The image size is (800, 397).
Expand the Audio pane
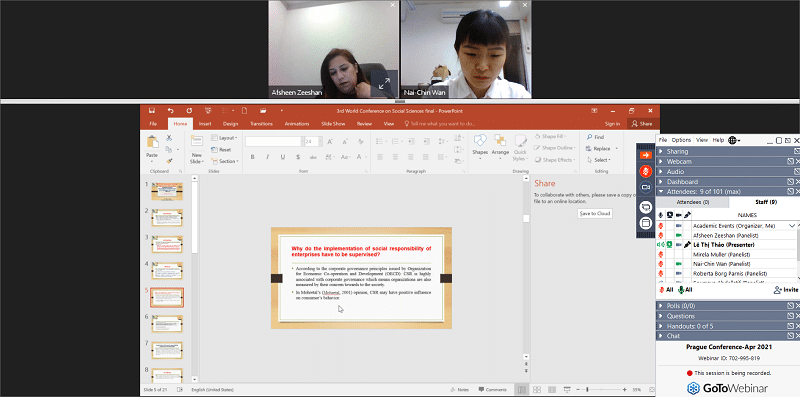point(728,171)
